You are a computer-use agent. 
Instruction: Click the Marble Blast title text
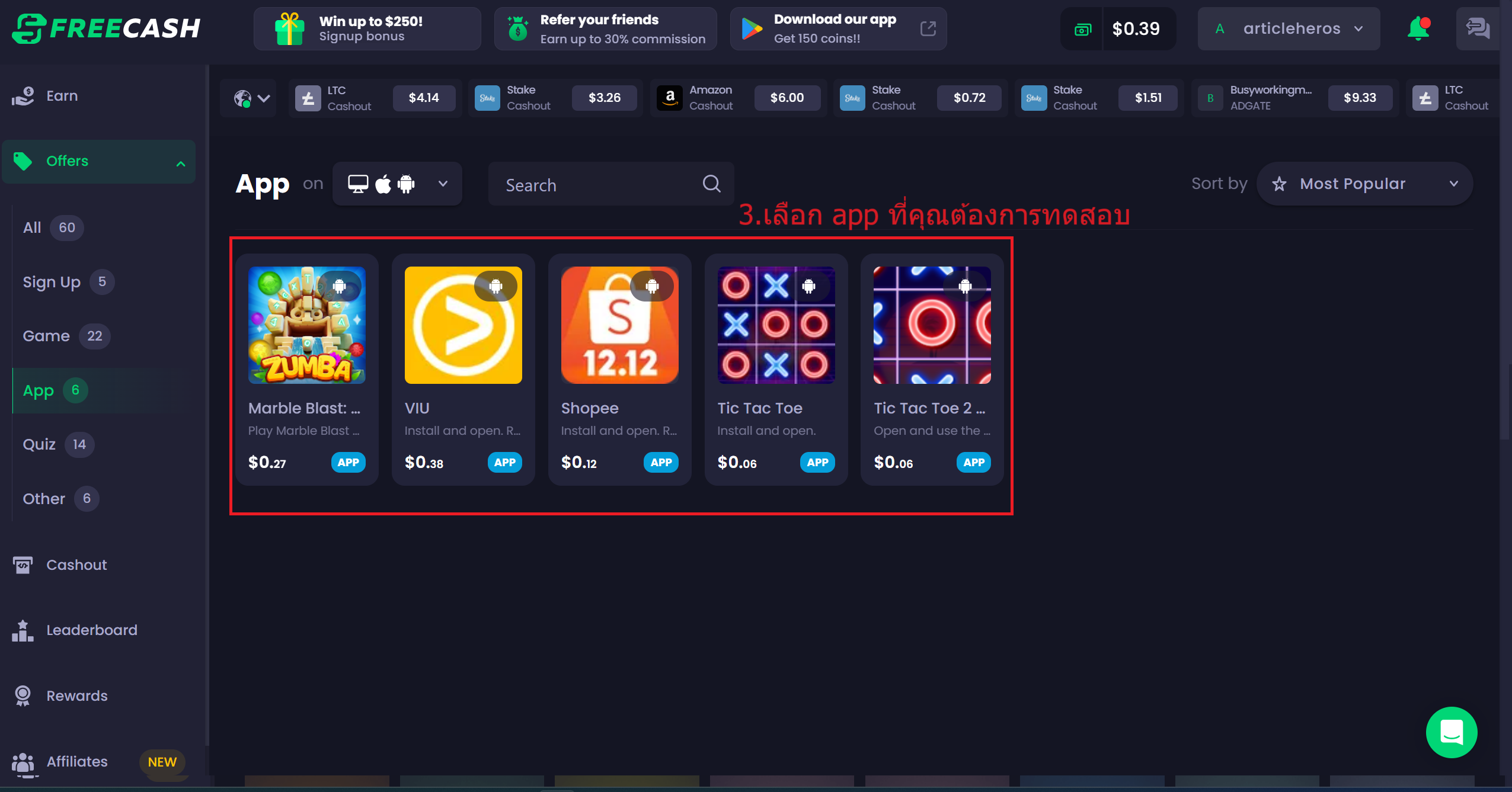coord(304,408)
